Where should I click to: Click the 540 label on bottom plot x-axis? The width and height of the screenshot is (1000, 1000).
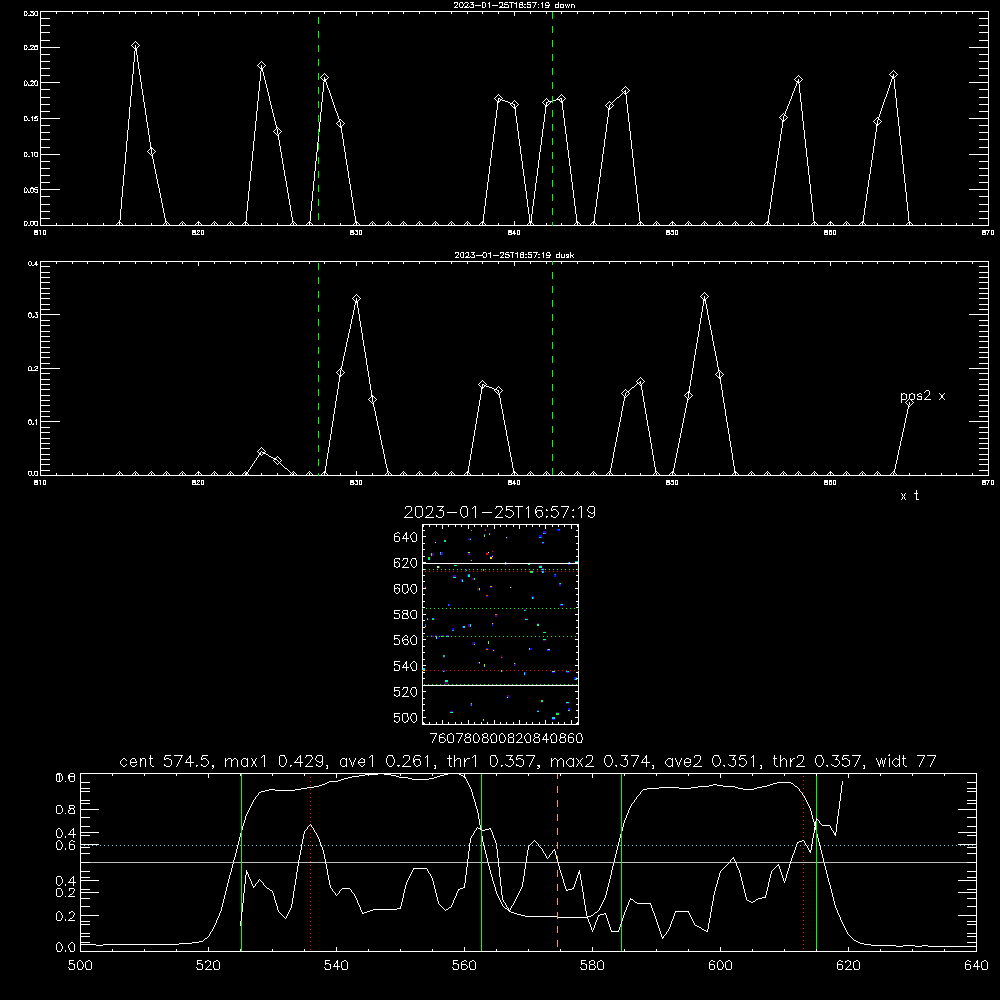[x=336, y=965]
